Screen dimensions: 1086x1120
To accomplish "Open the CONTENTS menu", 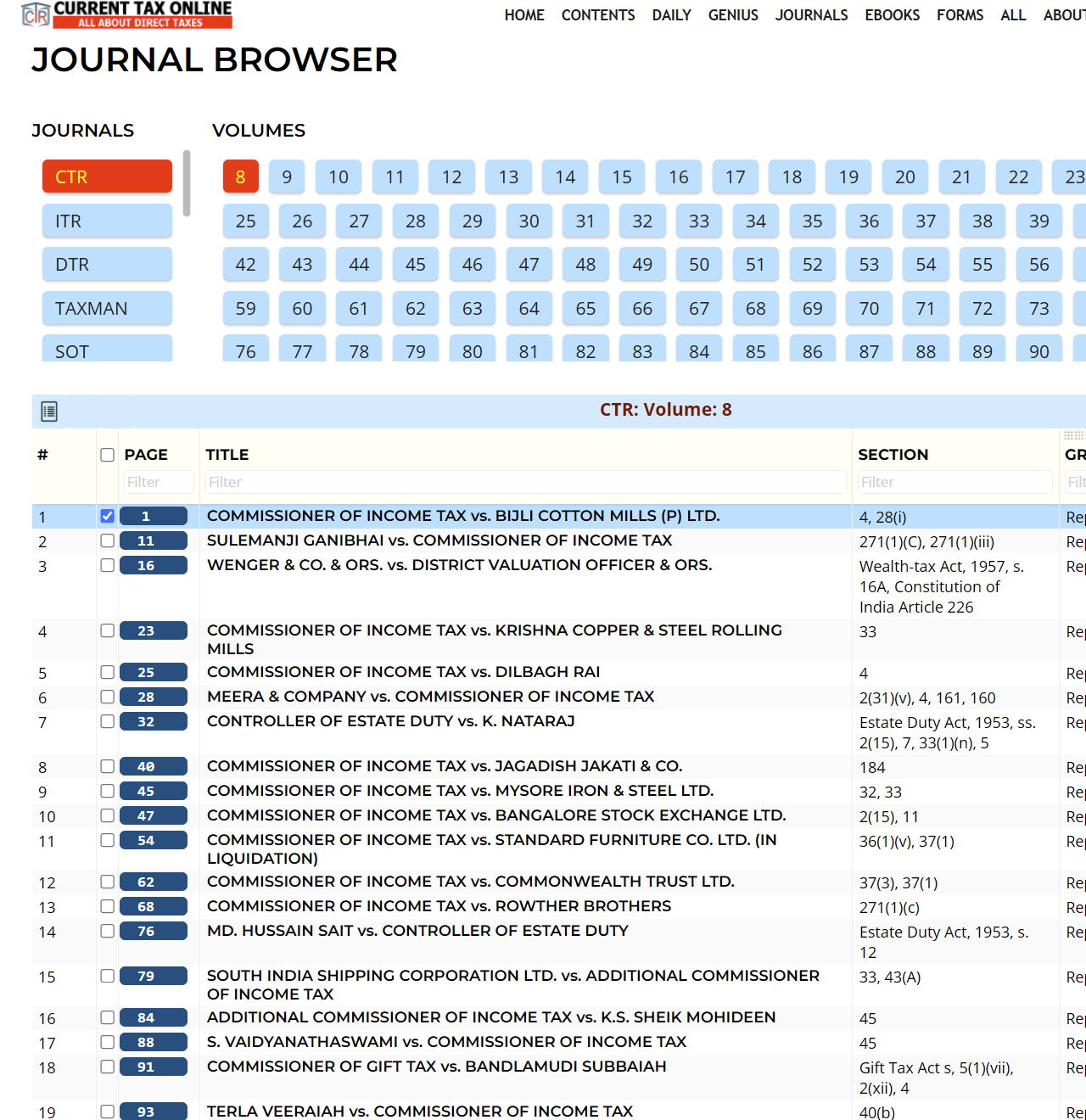I will [x=598, y=15].
